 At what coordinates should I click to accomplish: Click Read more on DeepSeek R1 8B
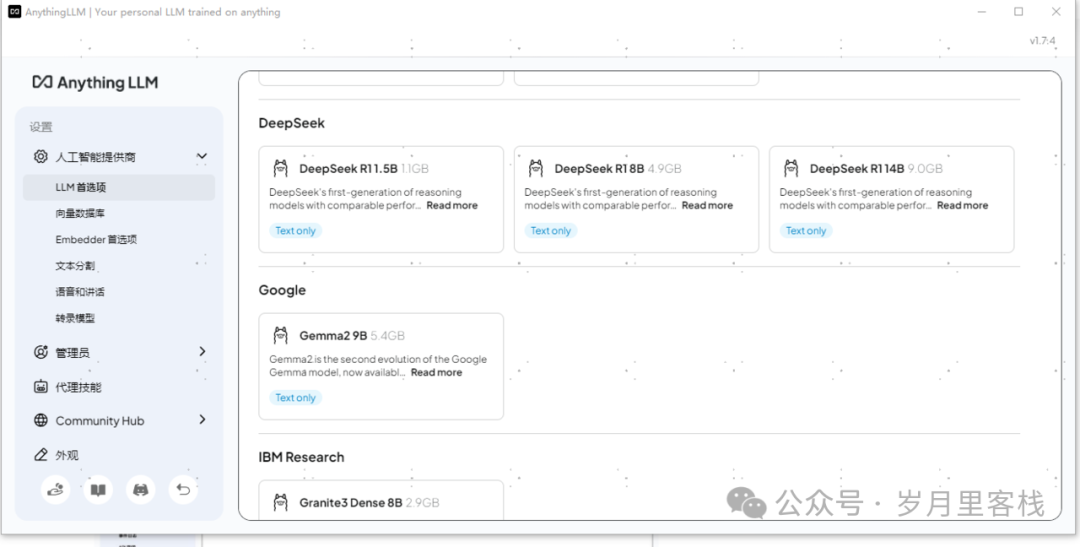[707, 205]
